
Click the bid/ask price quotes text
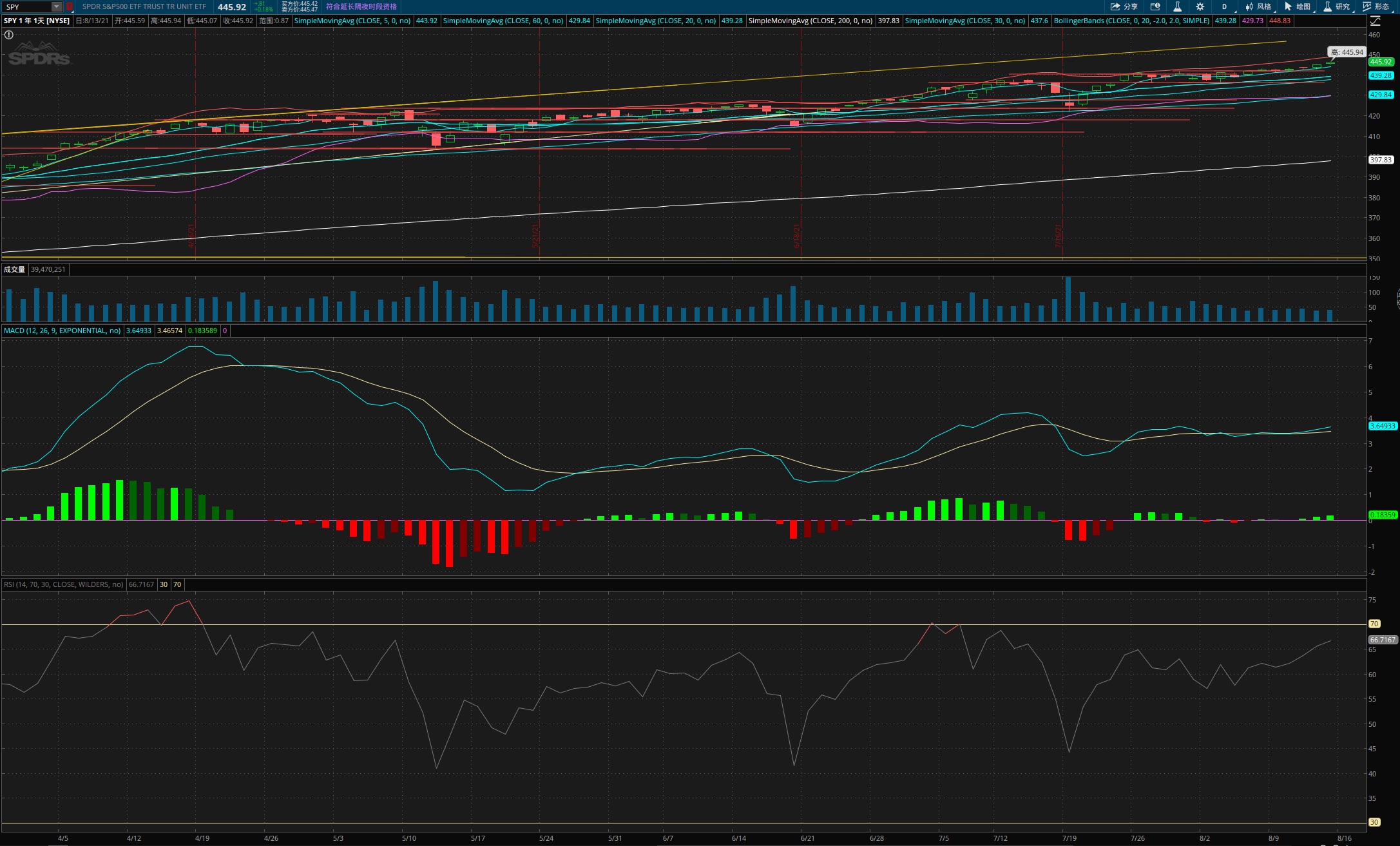pos(300,6)
